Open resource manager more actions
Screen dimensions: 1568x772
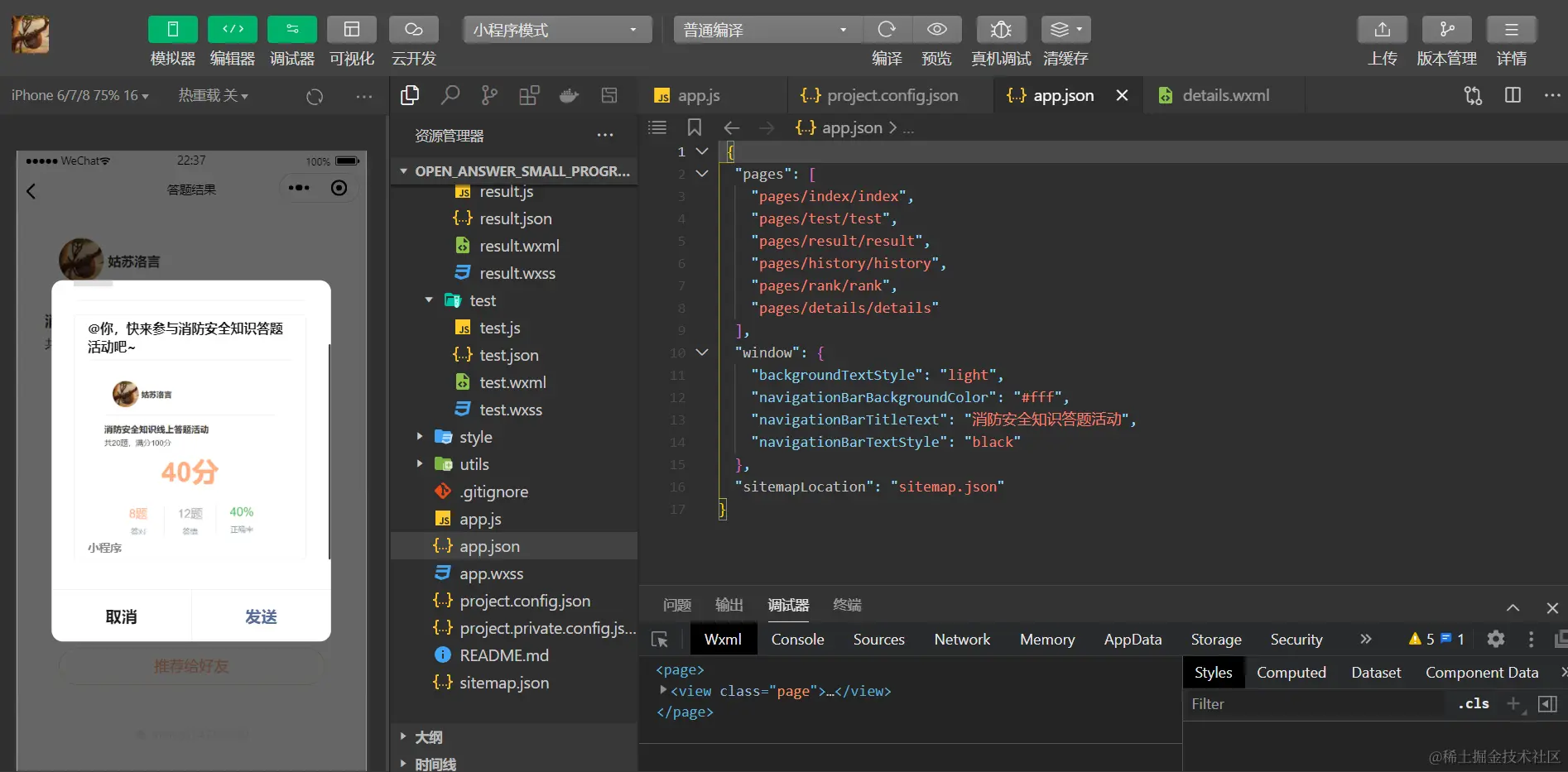[605, 135]
